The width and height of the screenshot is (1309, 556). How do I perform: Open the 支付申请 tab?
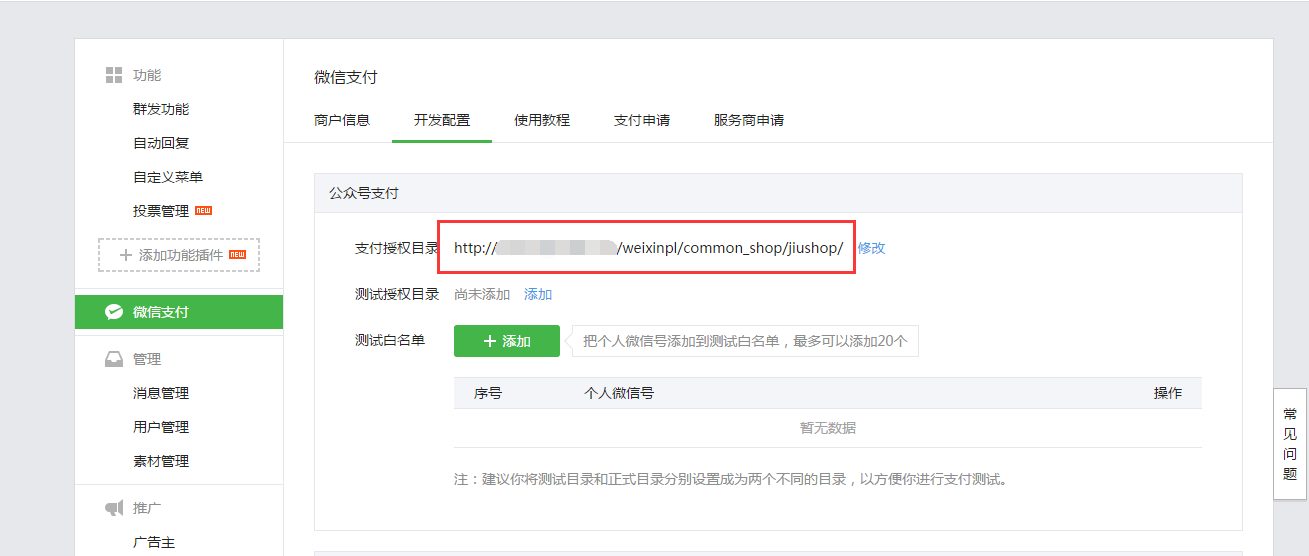(642, 120)
